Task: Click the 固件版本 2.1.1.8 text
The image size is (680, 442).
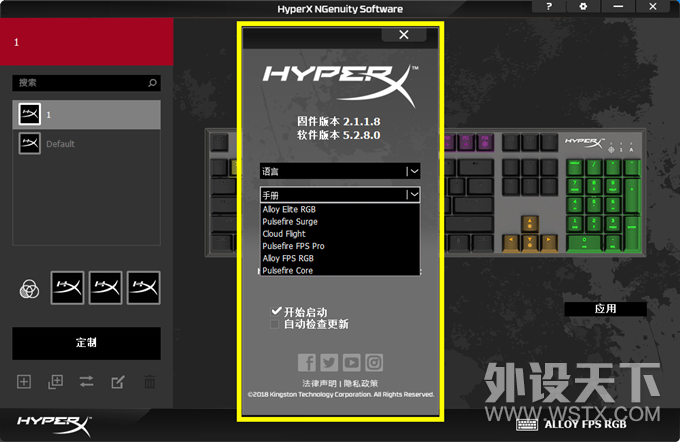Action: [x=339, y=121]
